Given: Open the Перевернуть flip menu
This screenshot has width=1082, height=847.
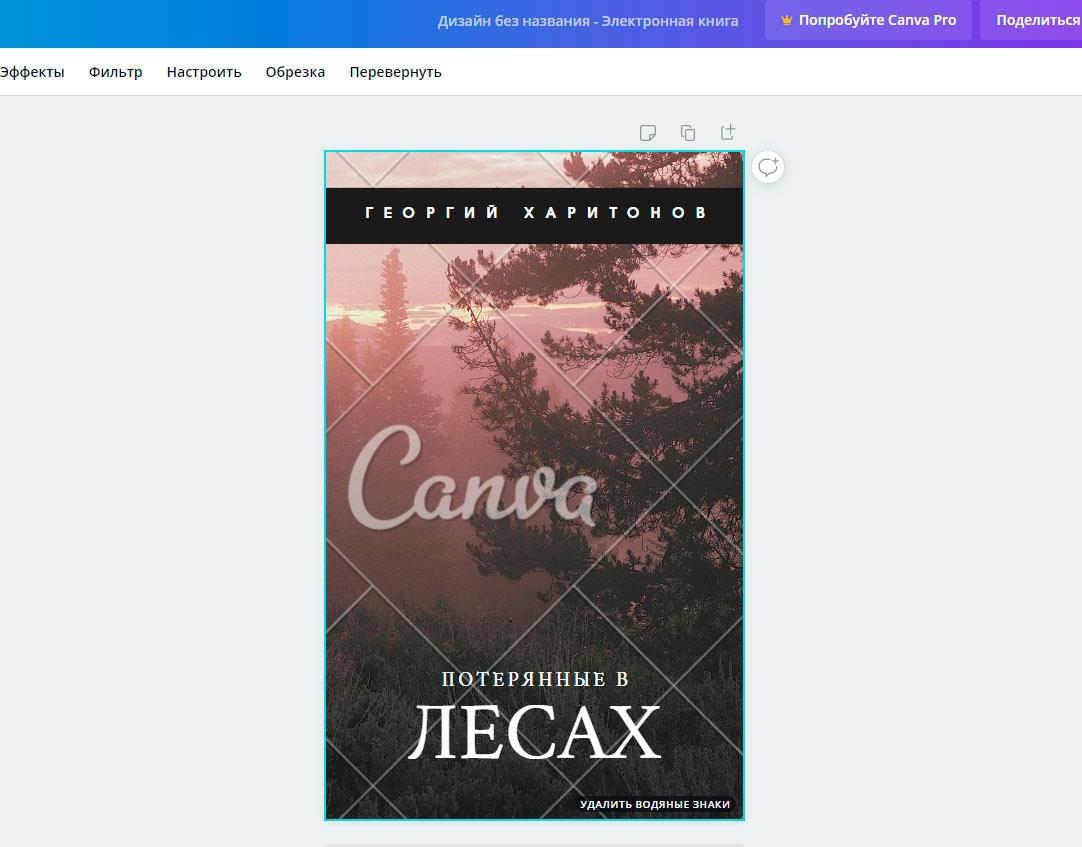Looking at the screenshot, I should (395, 72).
